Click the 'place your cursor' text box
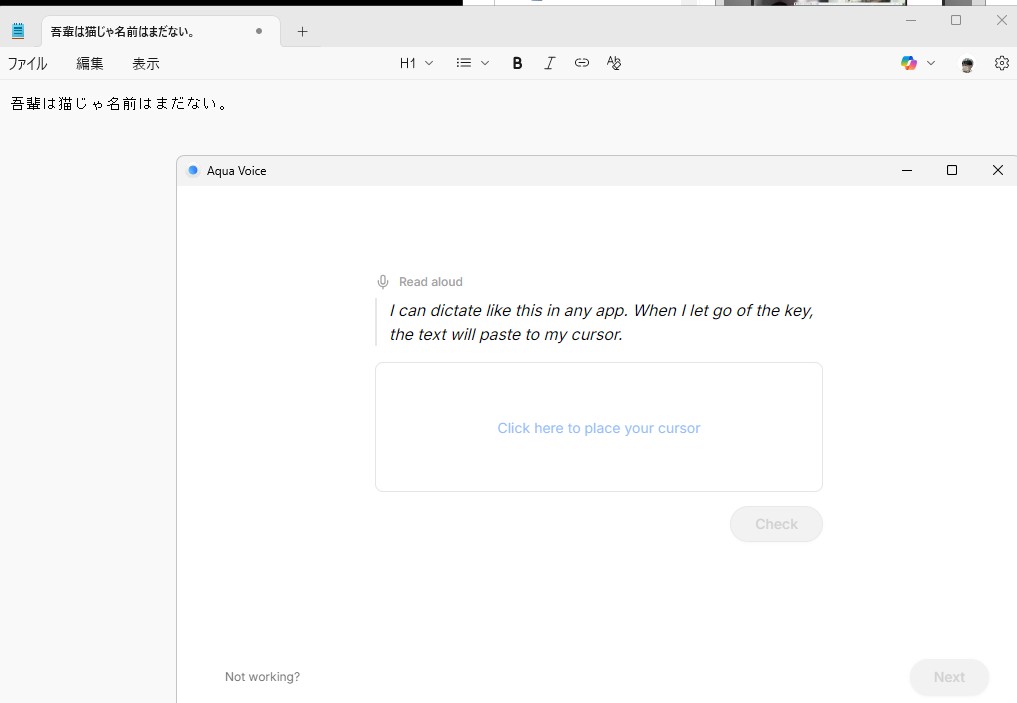 pos(598,428)
